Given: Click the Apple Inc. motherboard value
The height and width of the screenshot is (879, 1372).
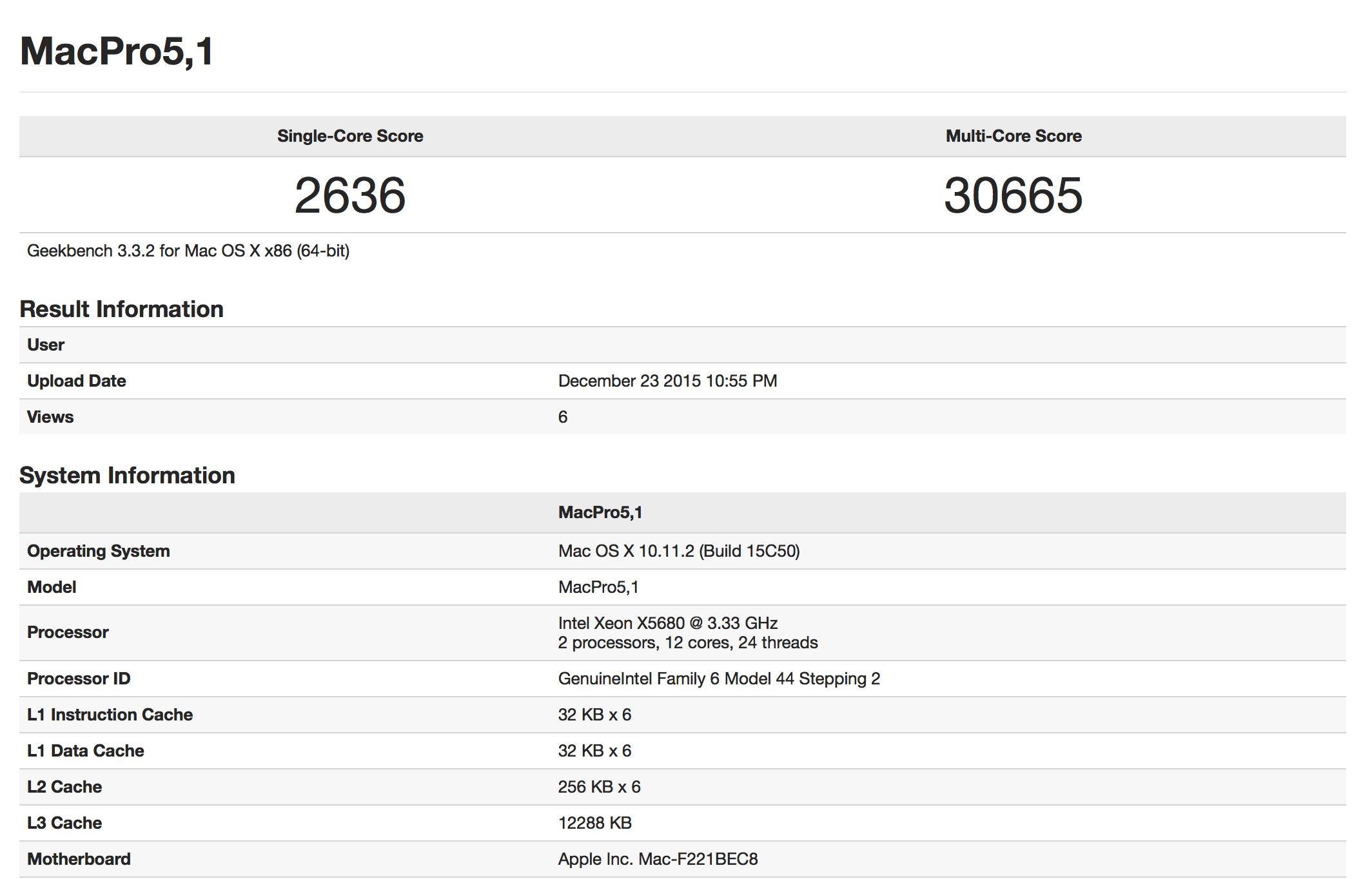Looking at the screenshot, I should (658, 859).
